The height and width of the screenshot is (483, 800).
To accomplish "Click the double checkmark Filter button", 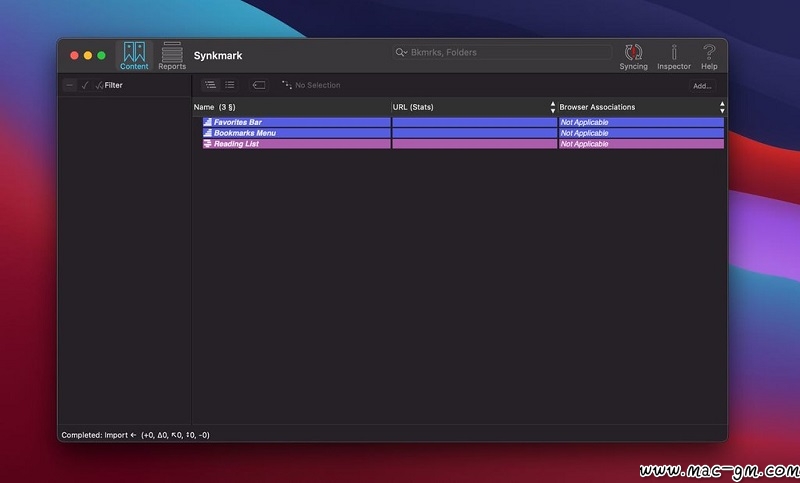I will [109, 85].
